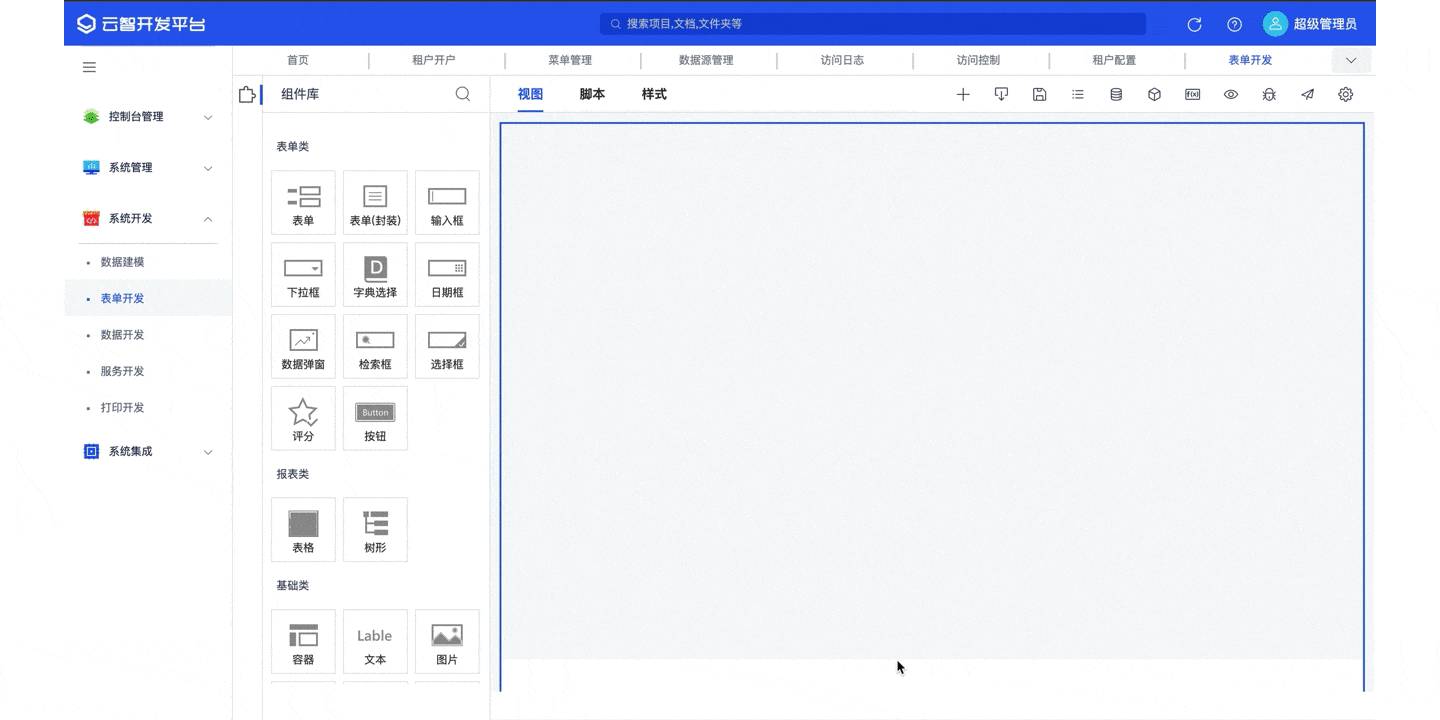This screenshot has width=1440, height=720.
Task: Select the 树形 tree component
Action: (375, 529)
